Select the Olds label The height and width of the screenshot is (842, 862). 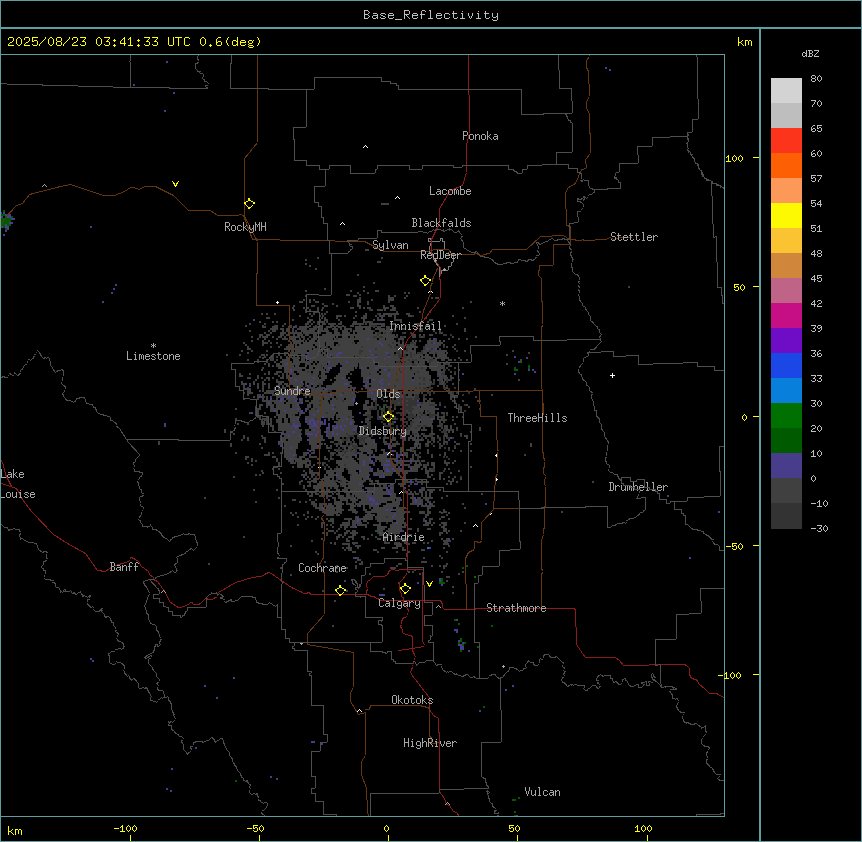(388, 394)
